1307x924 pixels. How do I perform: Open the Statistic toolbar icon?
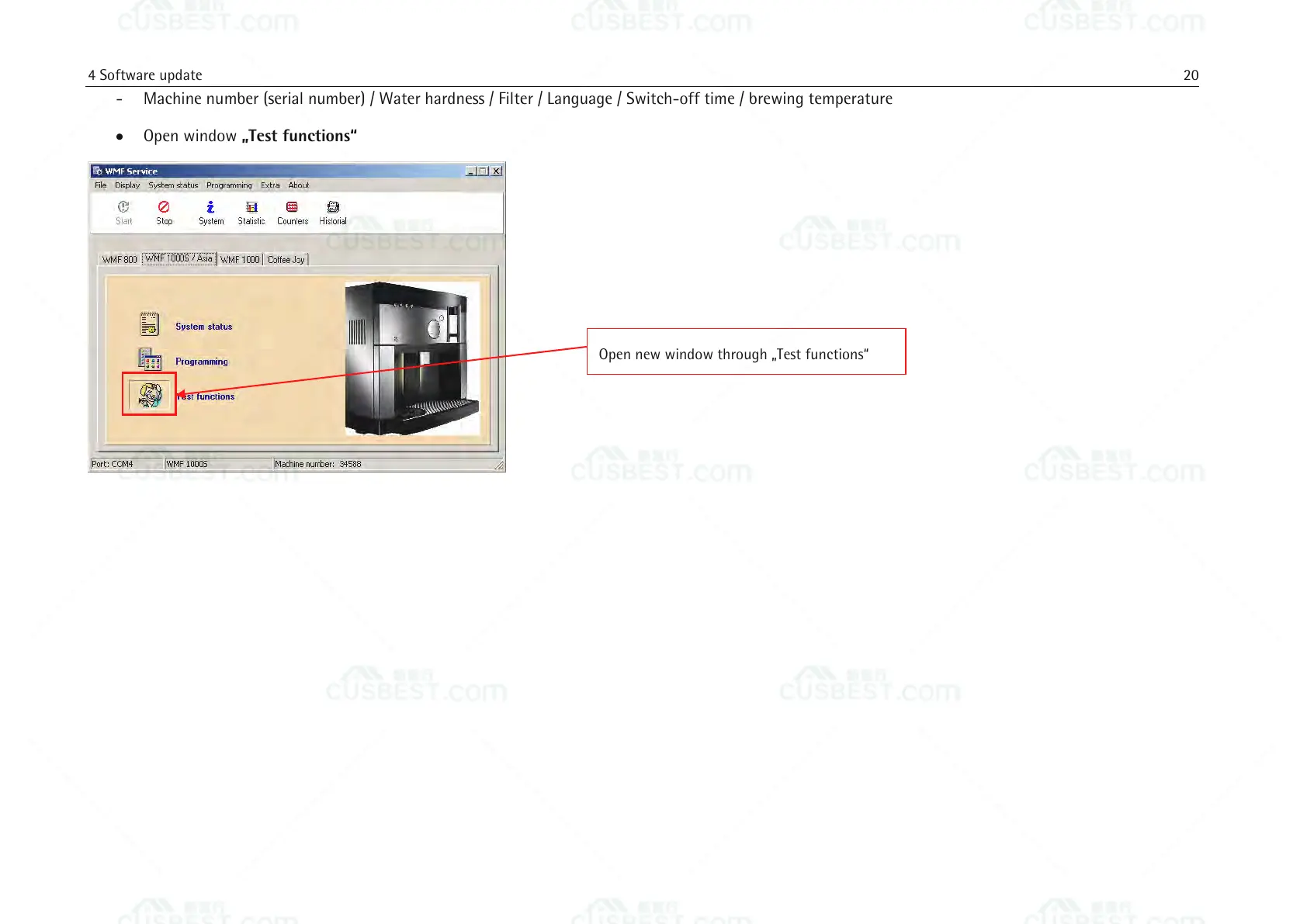pyautogui.click(x=251, y=207)
